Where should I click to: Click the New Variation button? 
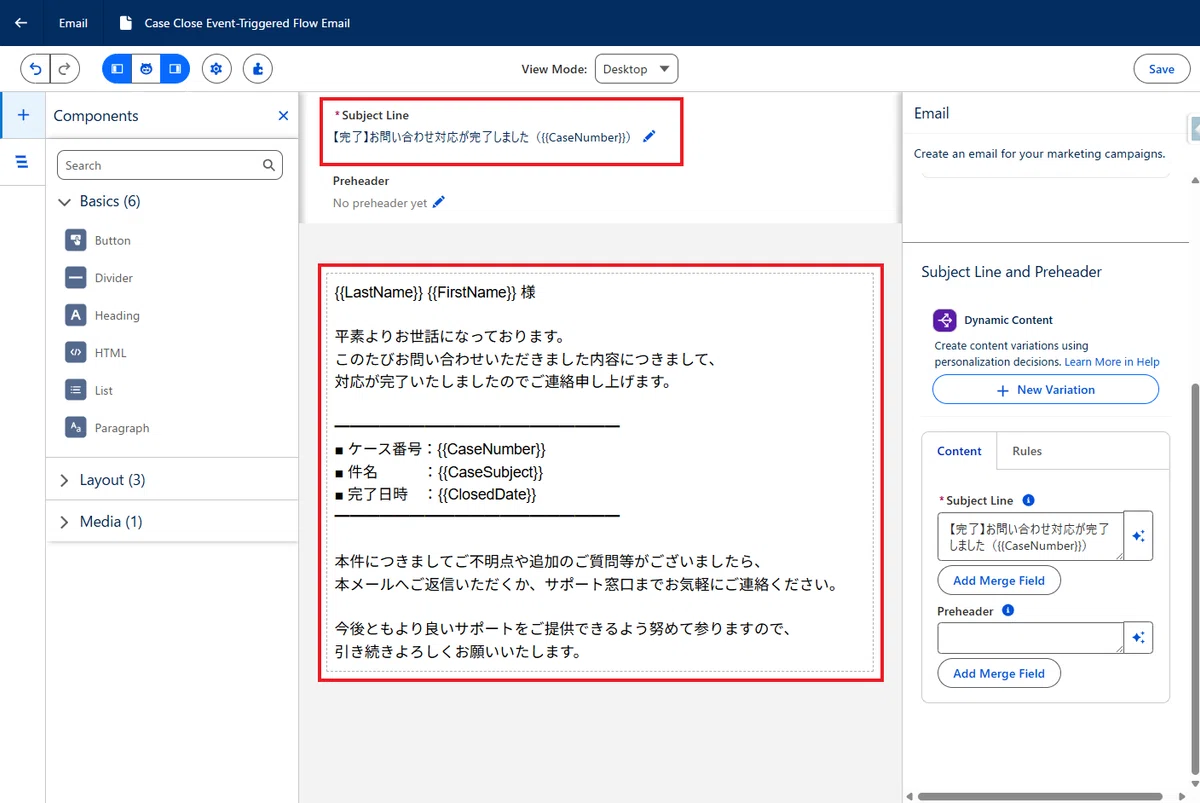click(1045, 390)
